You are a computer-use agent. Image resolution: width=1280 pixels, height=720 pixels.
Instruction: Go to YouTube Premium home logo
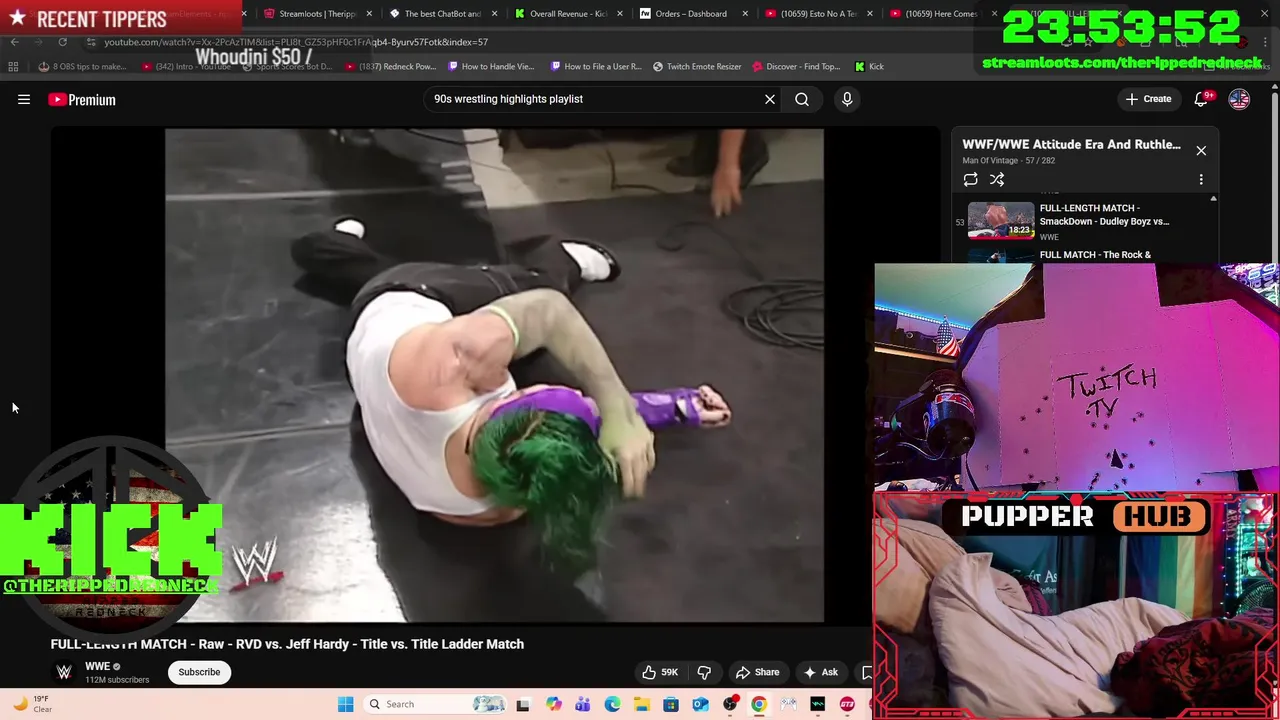(x=82, y=99)
